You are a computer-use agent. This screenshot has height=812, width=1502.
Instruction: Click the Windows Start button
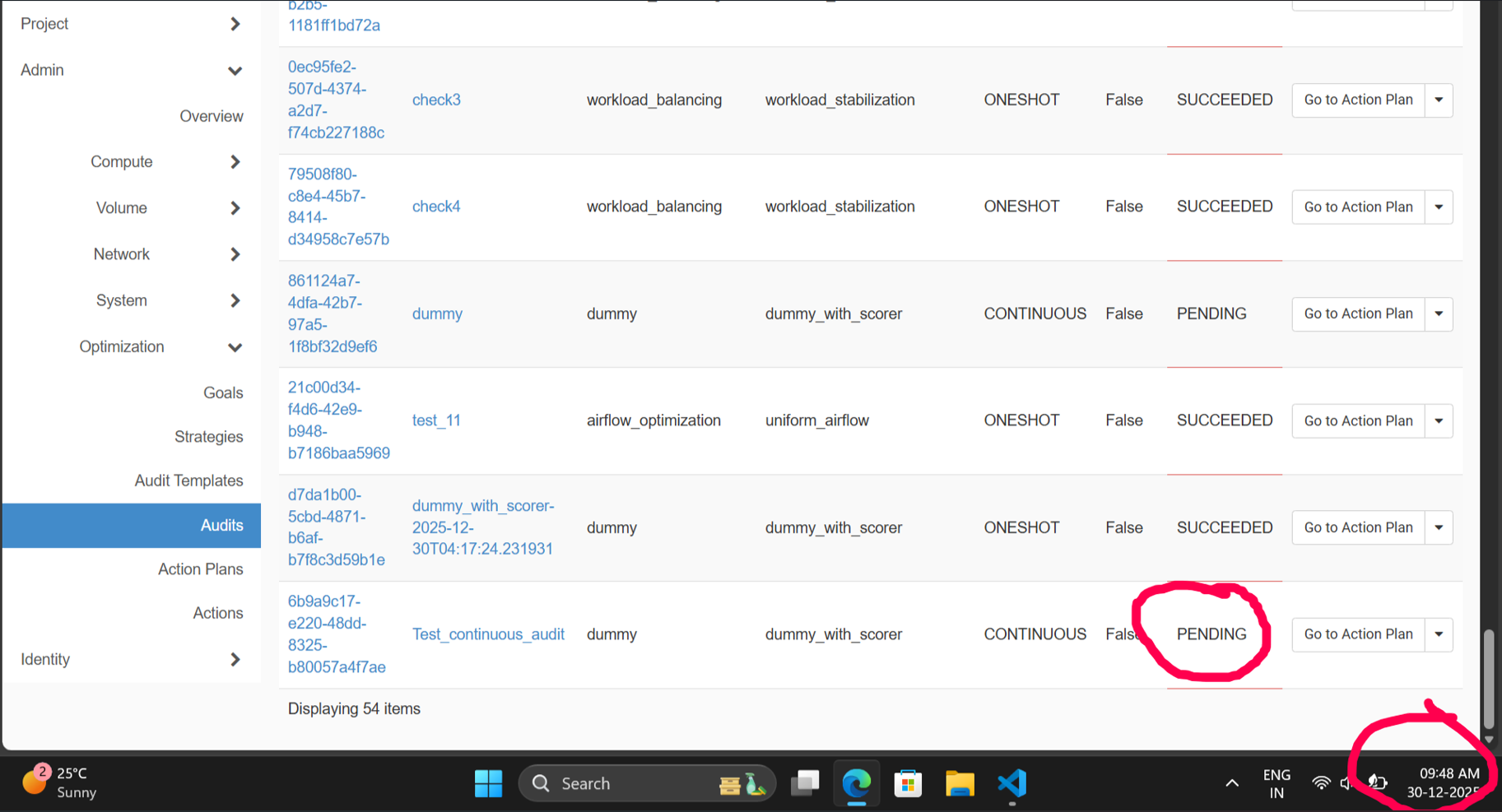(488, 783)
